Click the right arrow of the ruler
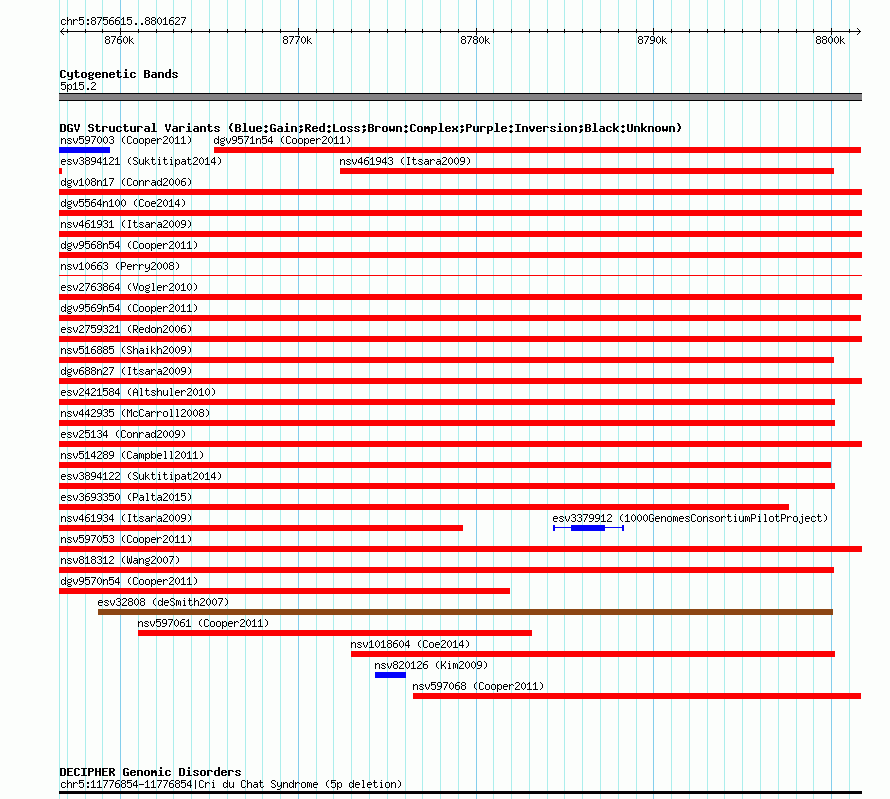 tap(859, 31)
